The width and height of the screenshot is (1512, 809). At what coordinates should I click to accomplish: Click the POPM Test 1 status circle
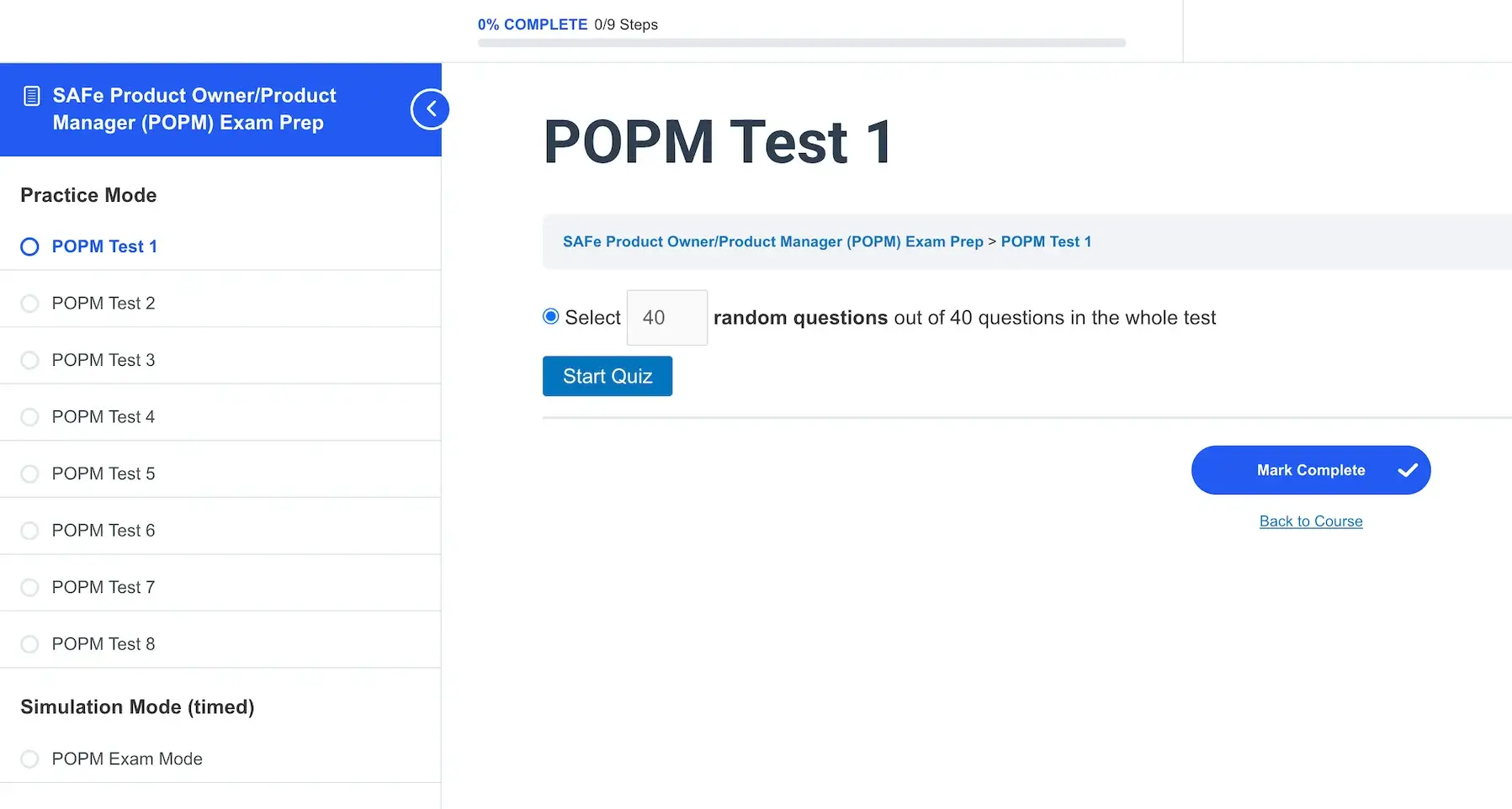coord(29,246)
